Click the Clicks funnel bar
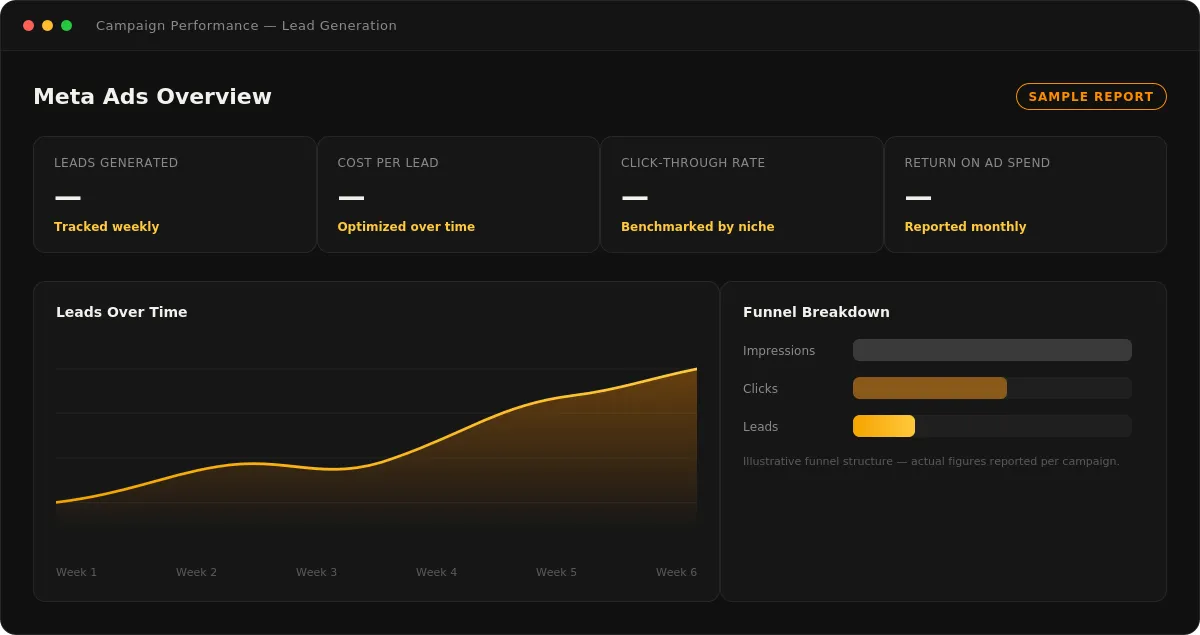Image resolution: width=1200 pixels, height=635 pixels. (x=930, y=388)
